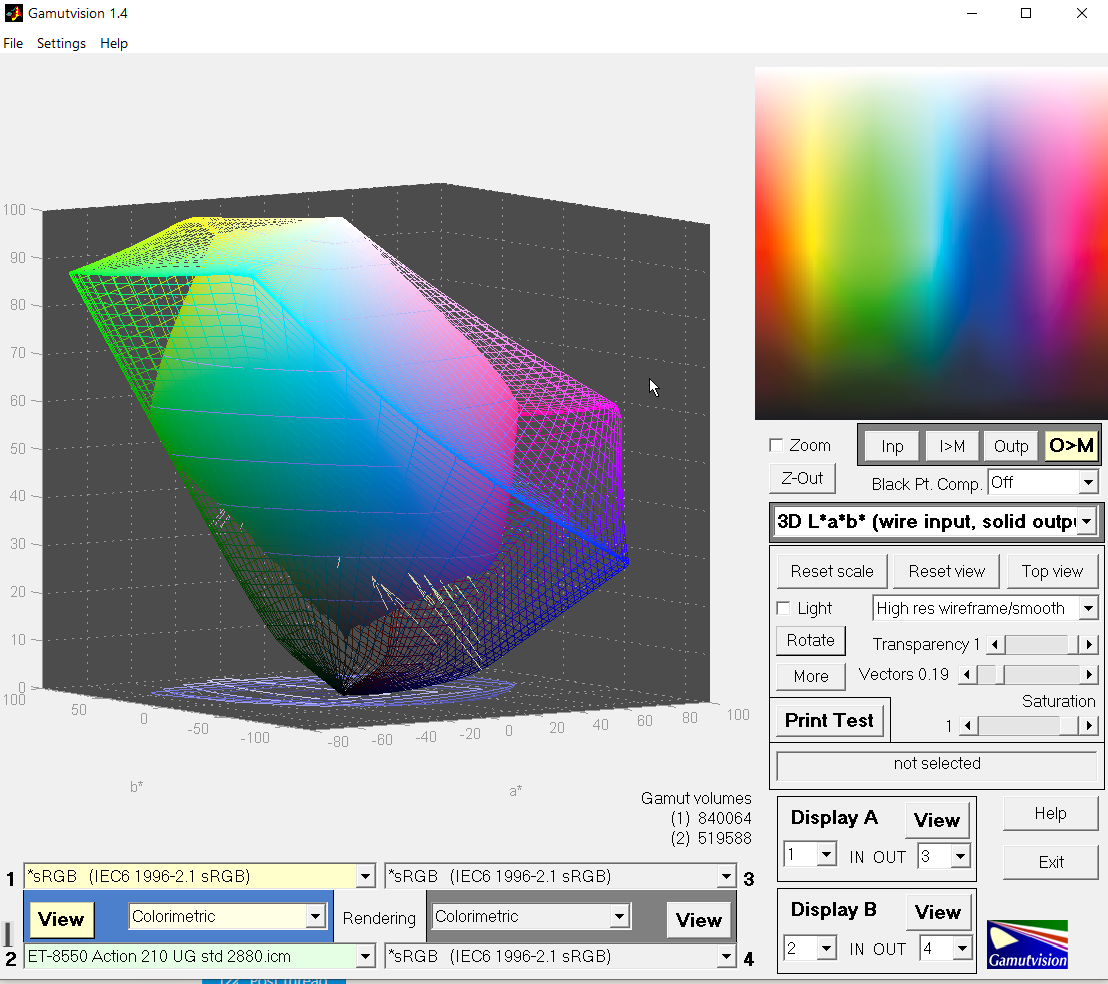Open the Settings menu
The height and width of the screenshot is (984, 1108).
[x=61, y=44]
